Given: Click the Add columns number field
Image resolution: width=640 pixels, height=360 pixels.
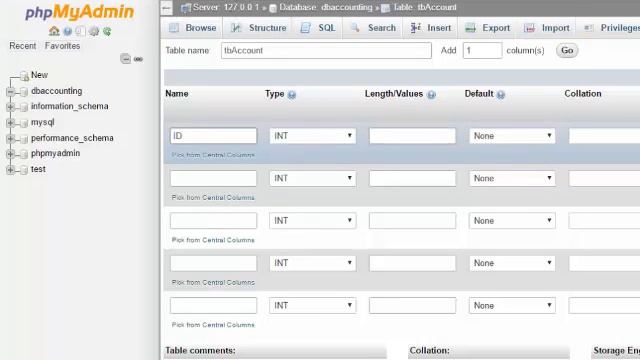Looking at the screenshot, I should (x=482, y=51).
